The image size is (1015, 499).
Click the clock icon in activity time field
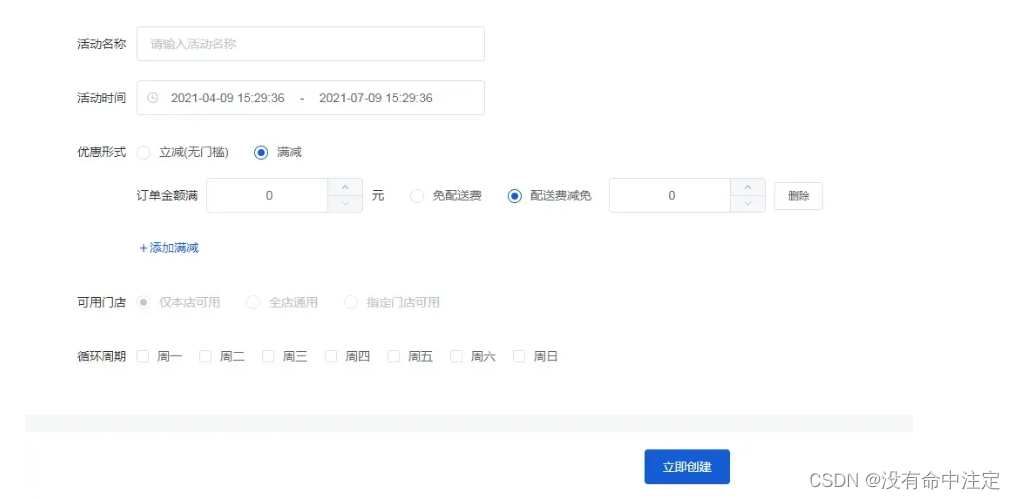152,98
